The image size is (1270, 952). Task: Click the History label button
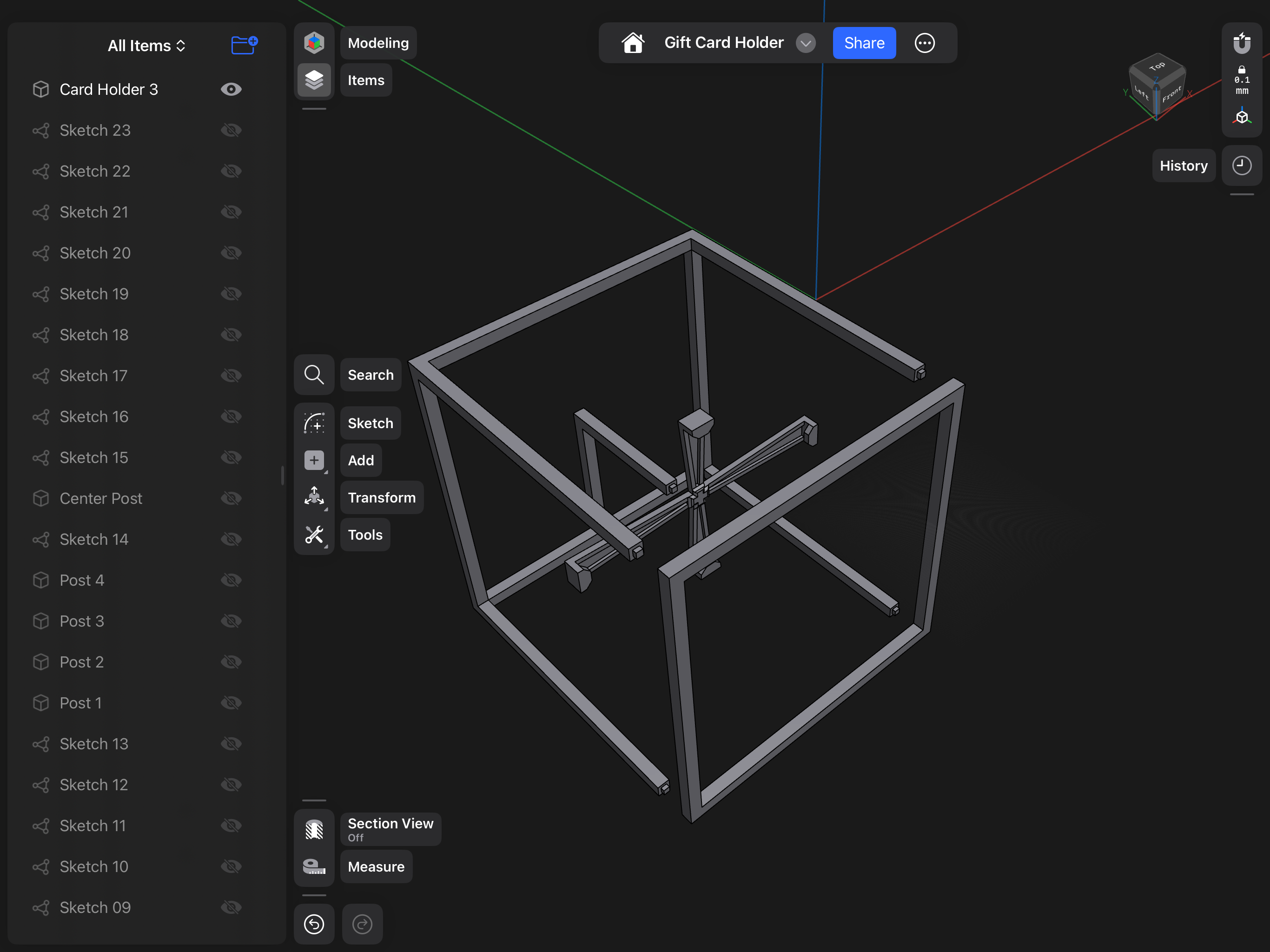tap(1184, 165)
